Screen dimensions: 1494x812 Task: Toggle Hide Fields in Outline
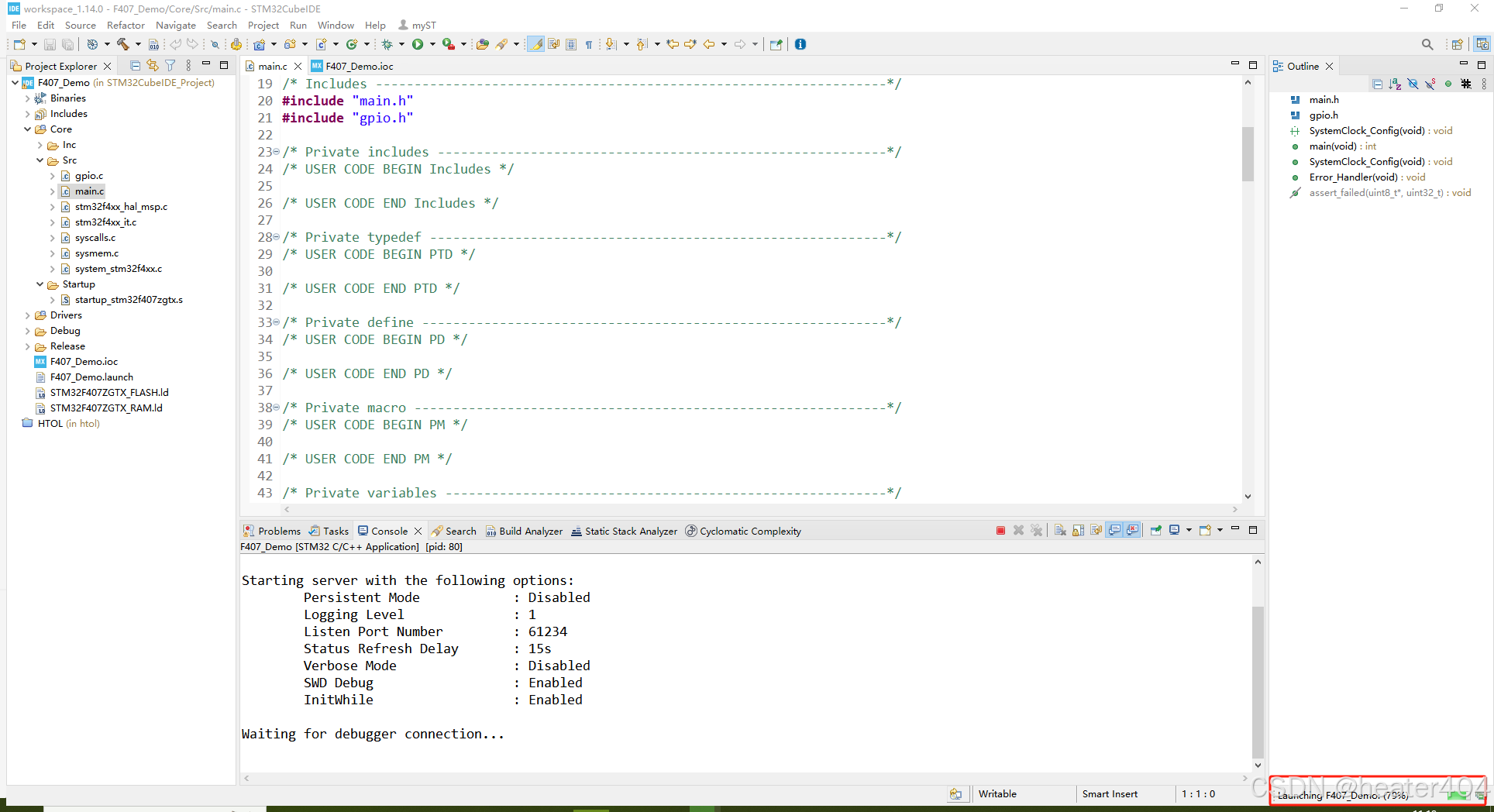(1413, 84)
